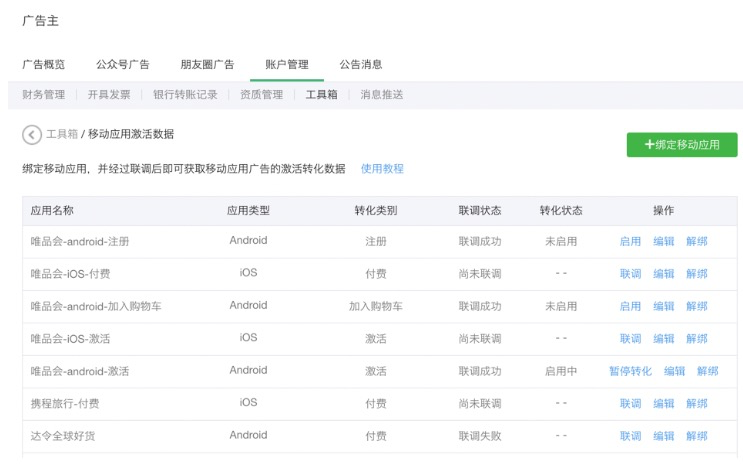743x469 pixels.
Task: Click 编辑 for 唯品会-android-加入购物车
Action: tap(664, 306)
